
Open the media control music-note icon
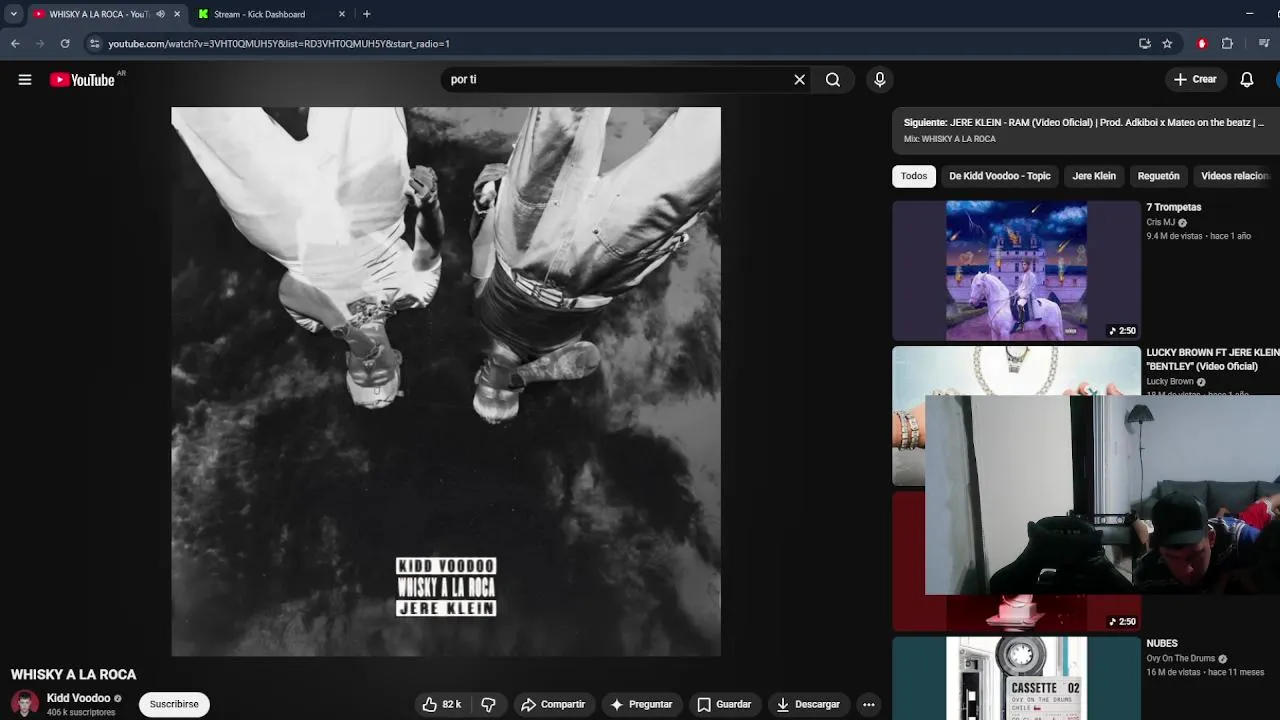pyautogui.click(x=1264, y=44)
